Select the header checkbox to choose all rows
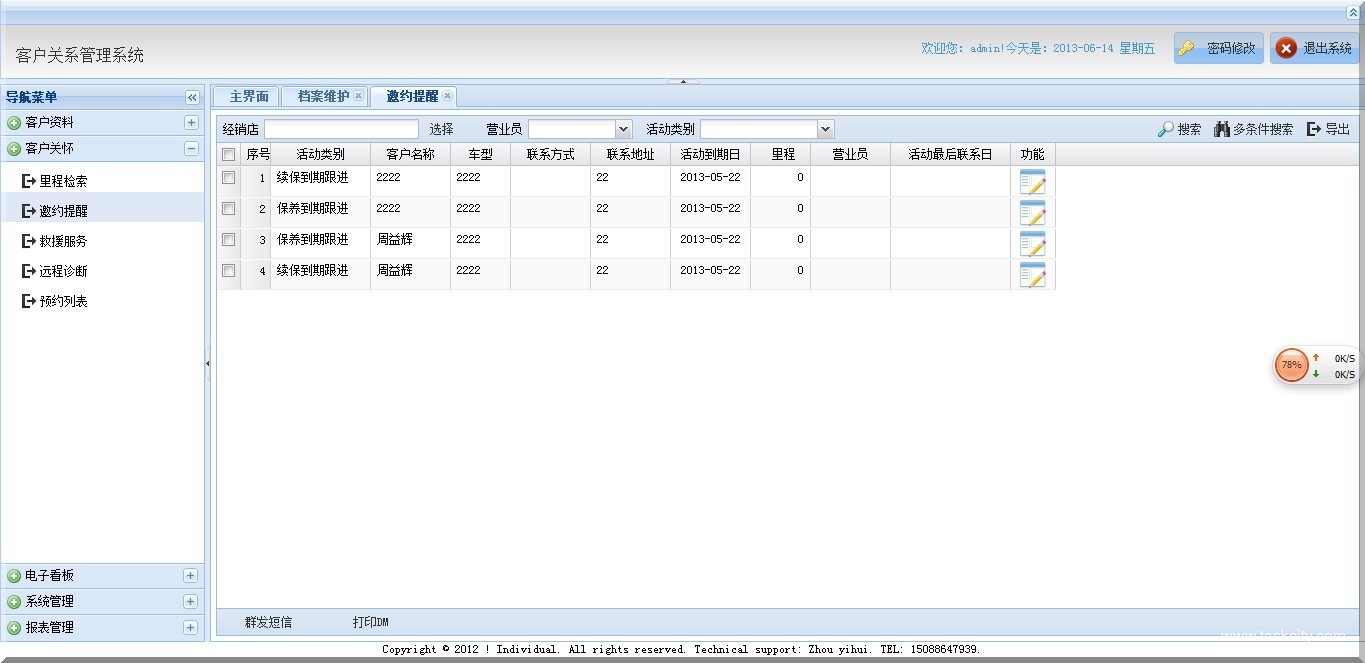 click(x=228, y=153)
